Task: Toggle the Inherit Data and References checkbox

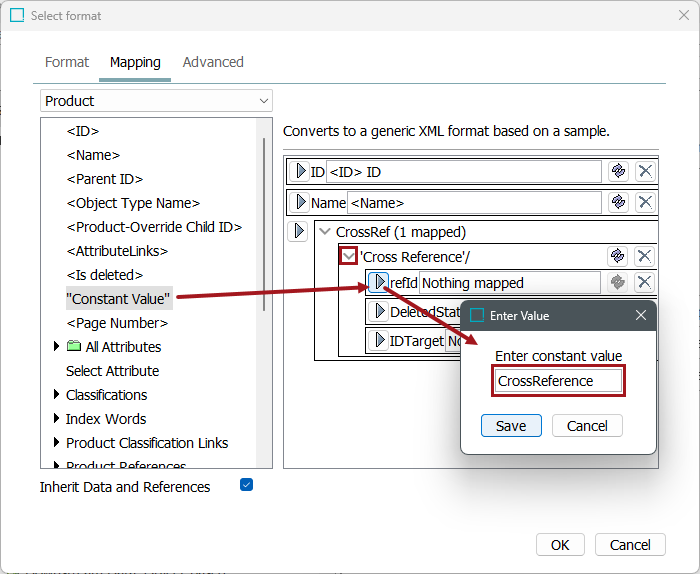Action: click(x=246, y=486)
